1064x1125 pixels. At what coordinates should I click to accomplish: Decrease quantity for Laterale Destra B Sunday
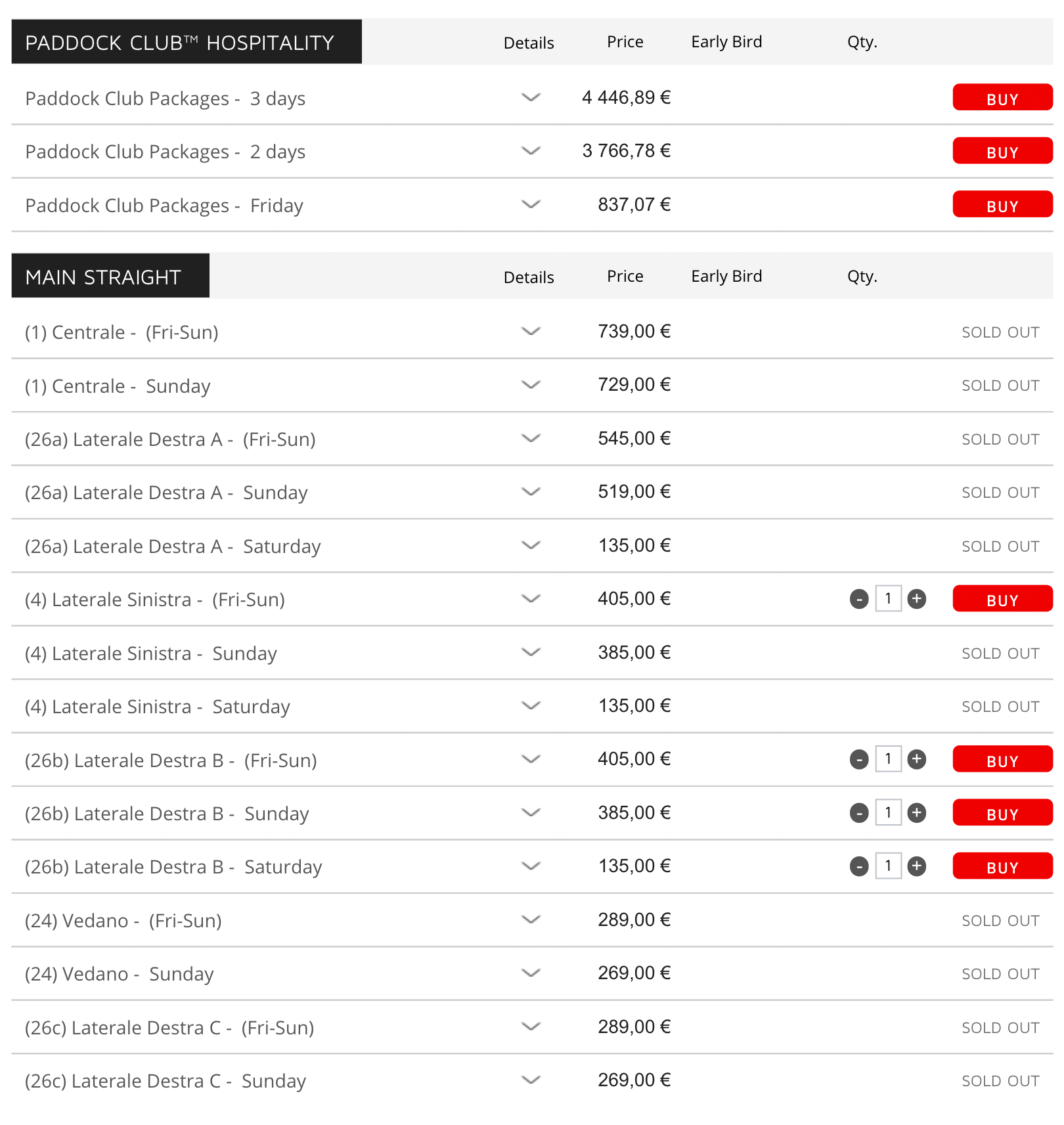pyautogui.click(x=858, y=813)
